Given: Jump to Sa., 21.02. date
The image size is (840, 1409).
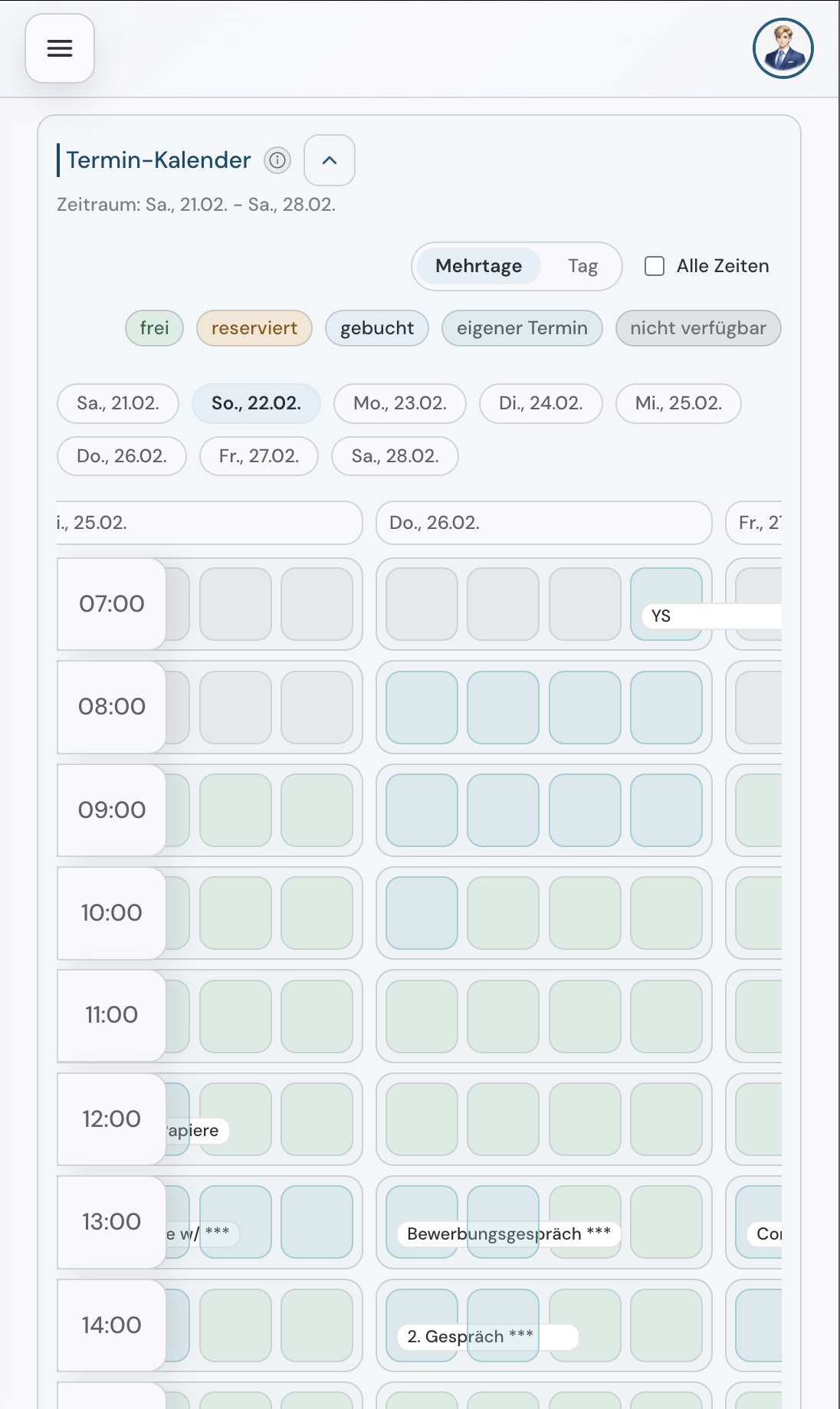Looking at the screenshot, I should tap(118, 403).
